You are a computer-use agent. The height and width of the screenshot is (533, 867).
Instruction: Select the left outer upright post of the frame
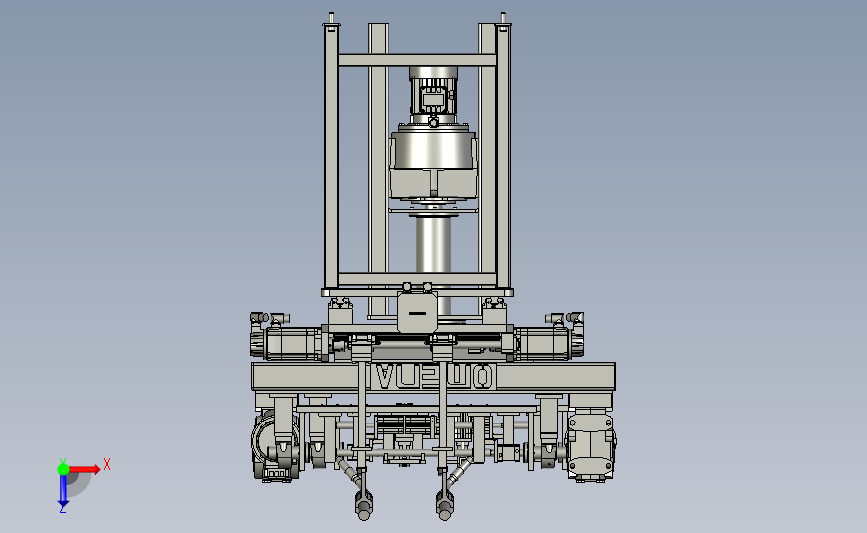click(x=331, y=155)
